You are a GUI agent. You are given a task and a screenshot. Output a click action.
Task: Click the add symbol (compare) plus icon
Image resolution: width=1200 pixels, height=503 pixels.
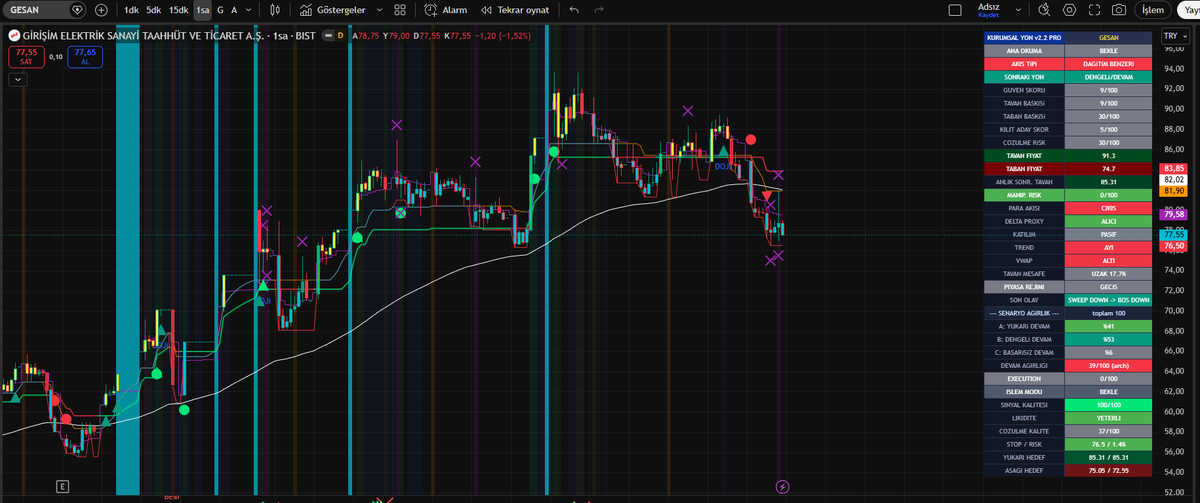(101, 10)
